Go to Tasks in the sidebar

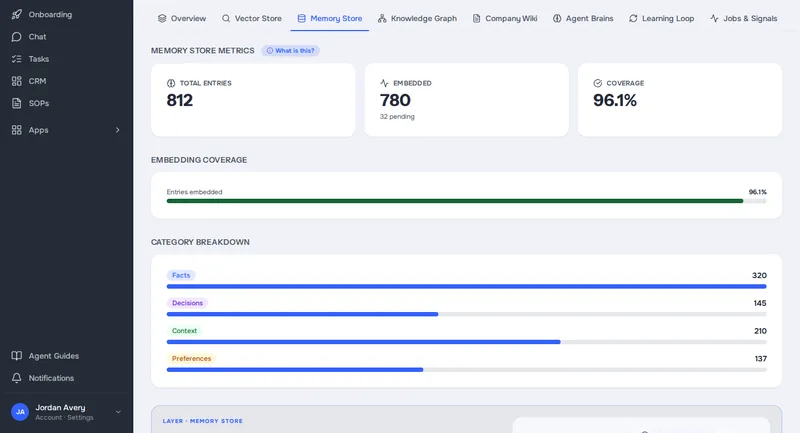66,59
